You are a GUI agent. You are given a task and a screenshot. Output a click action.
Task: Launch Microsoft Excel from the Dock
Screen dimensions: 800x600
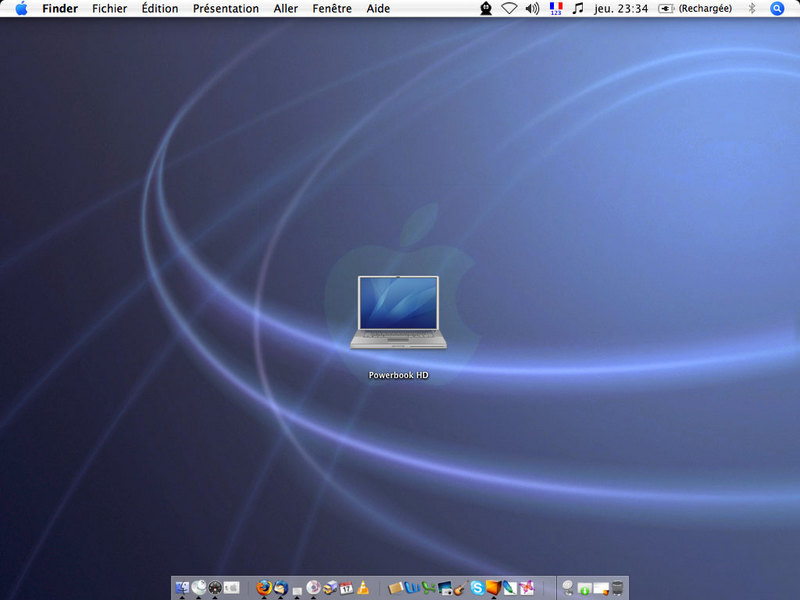(428, 588)
